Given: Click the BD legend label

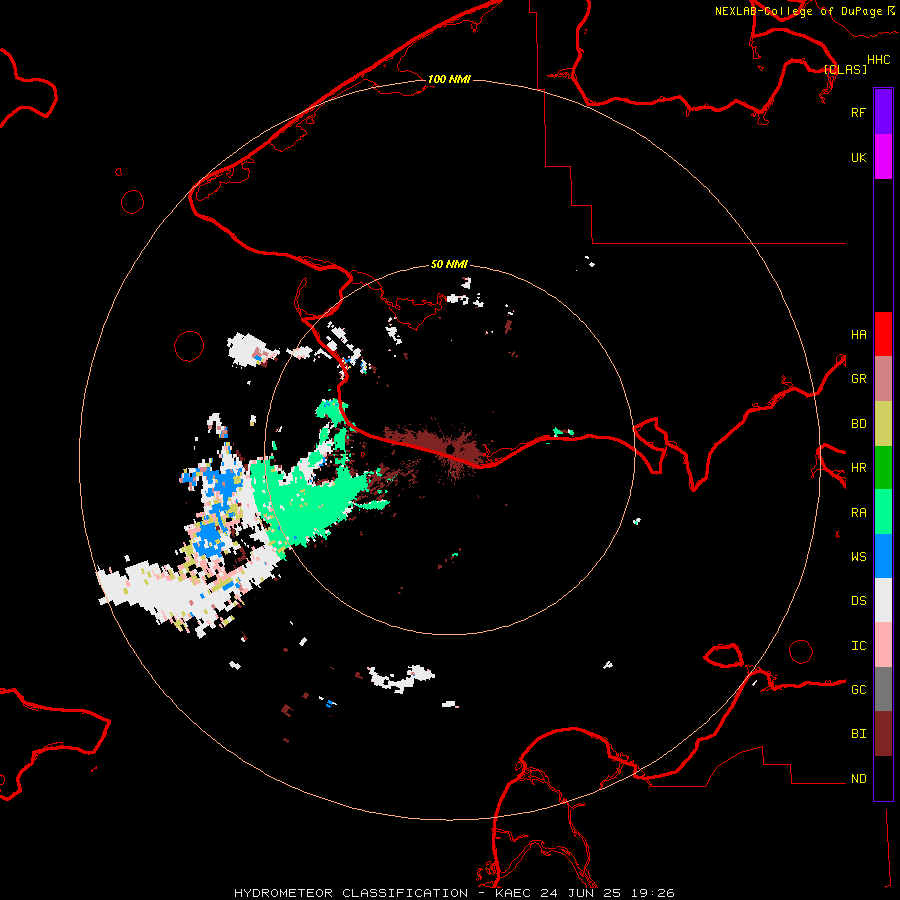Looking at the screenshot, I should click(x=858, y=424).
